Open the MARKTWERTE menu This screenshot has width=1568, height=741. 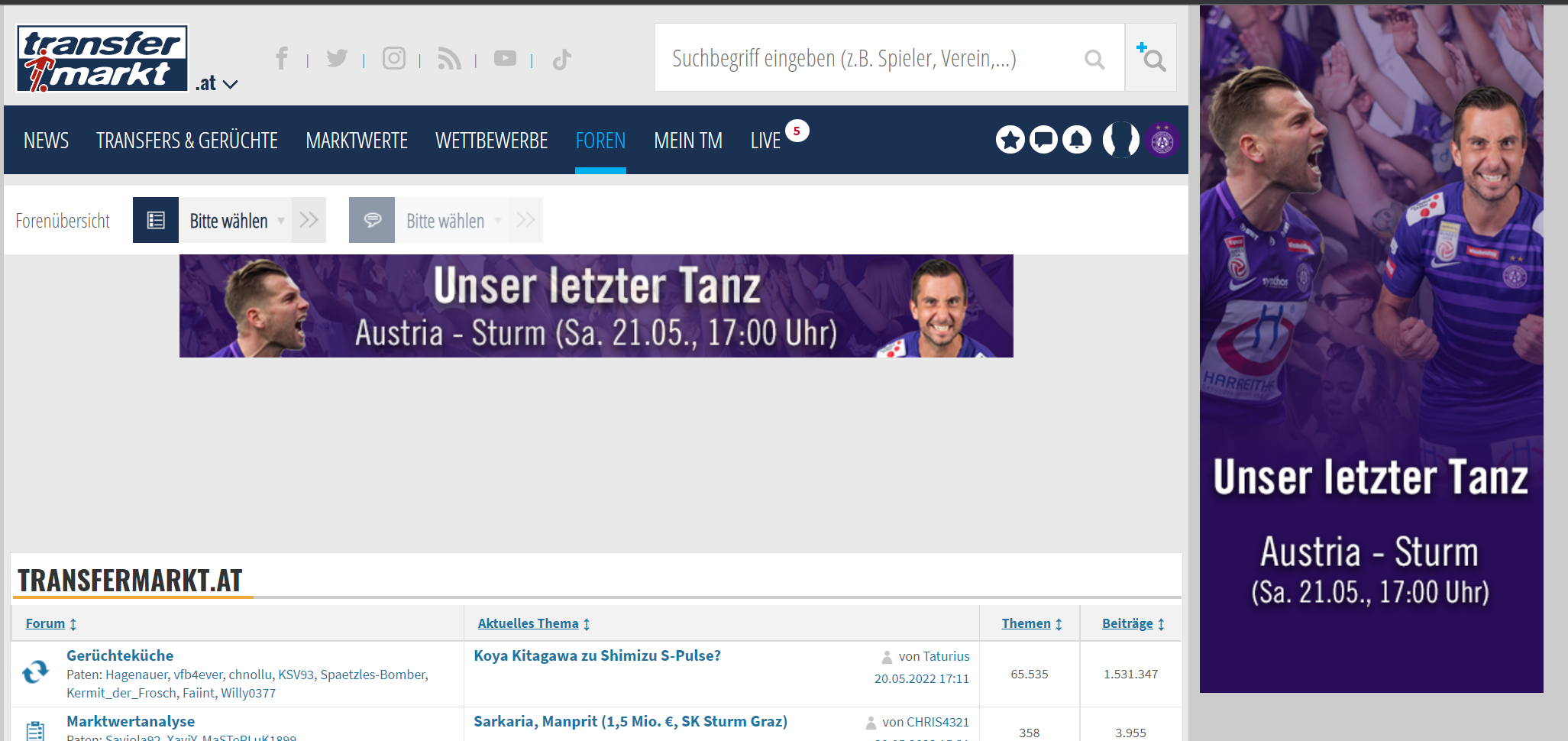pos(357,141)
